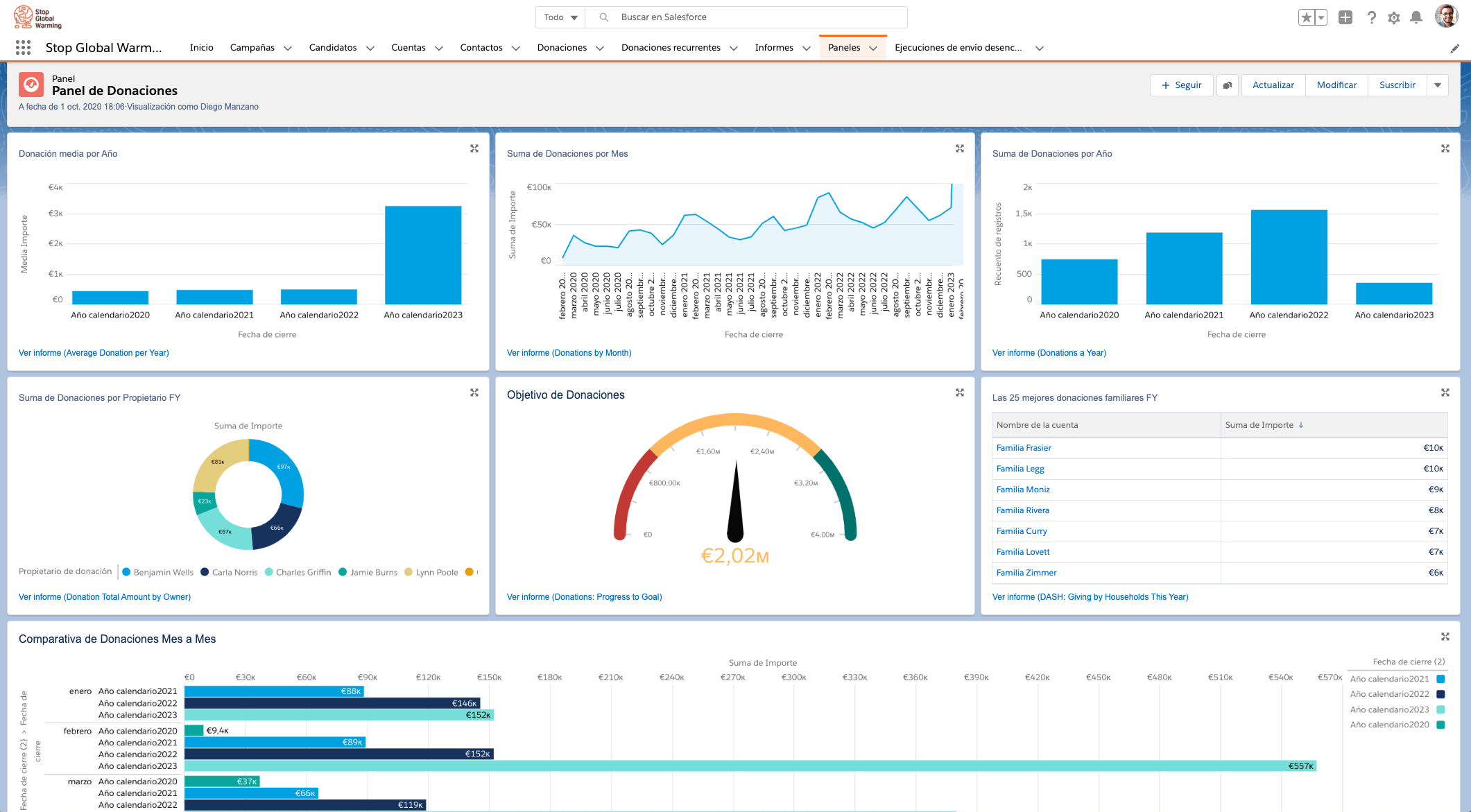Open the Setup gear icon

coord(1394,17)
